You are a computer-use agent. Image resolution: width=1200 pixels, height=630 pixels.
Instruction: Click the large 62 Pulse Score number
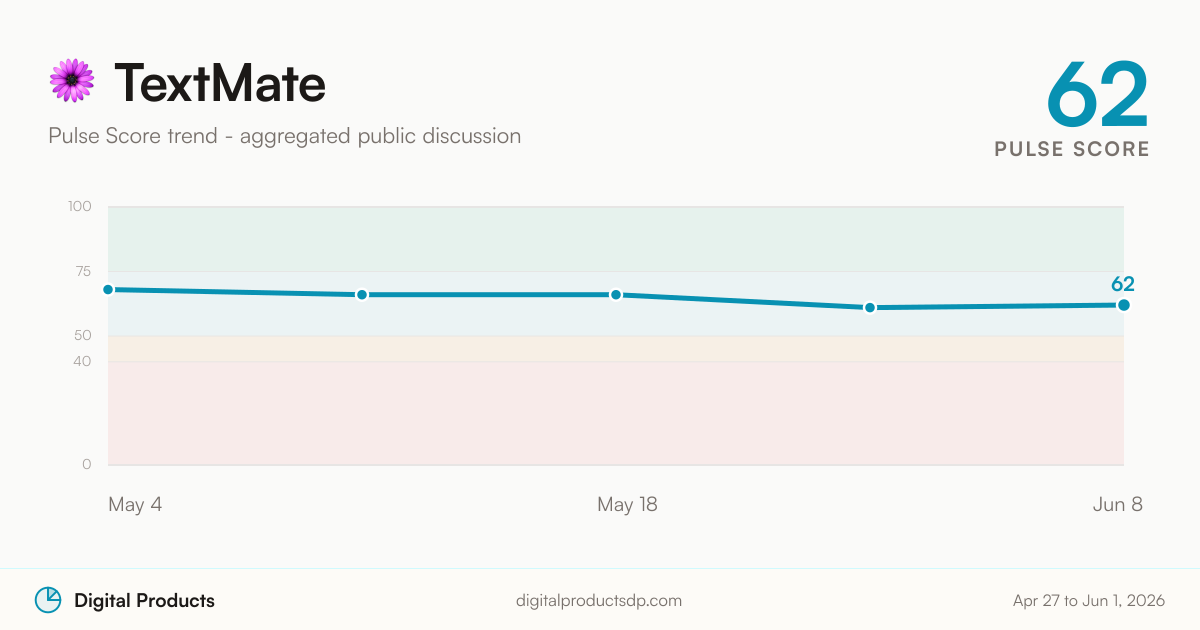point(1097,94)
